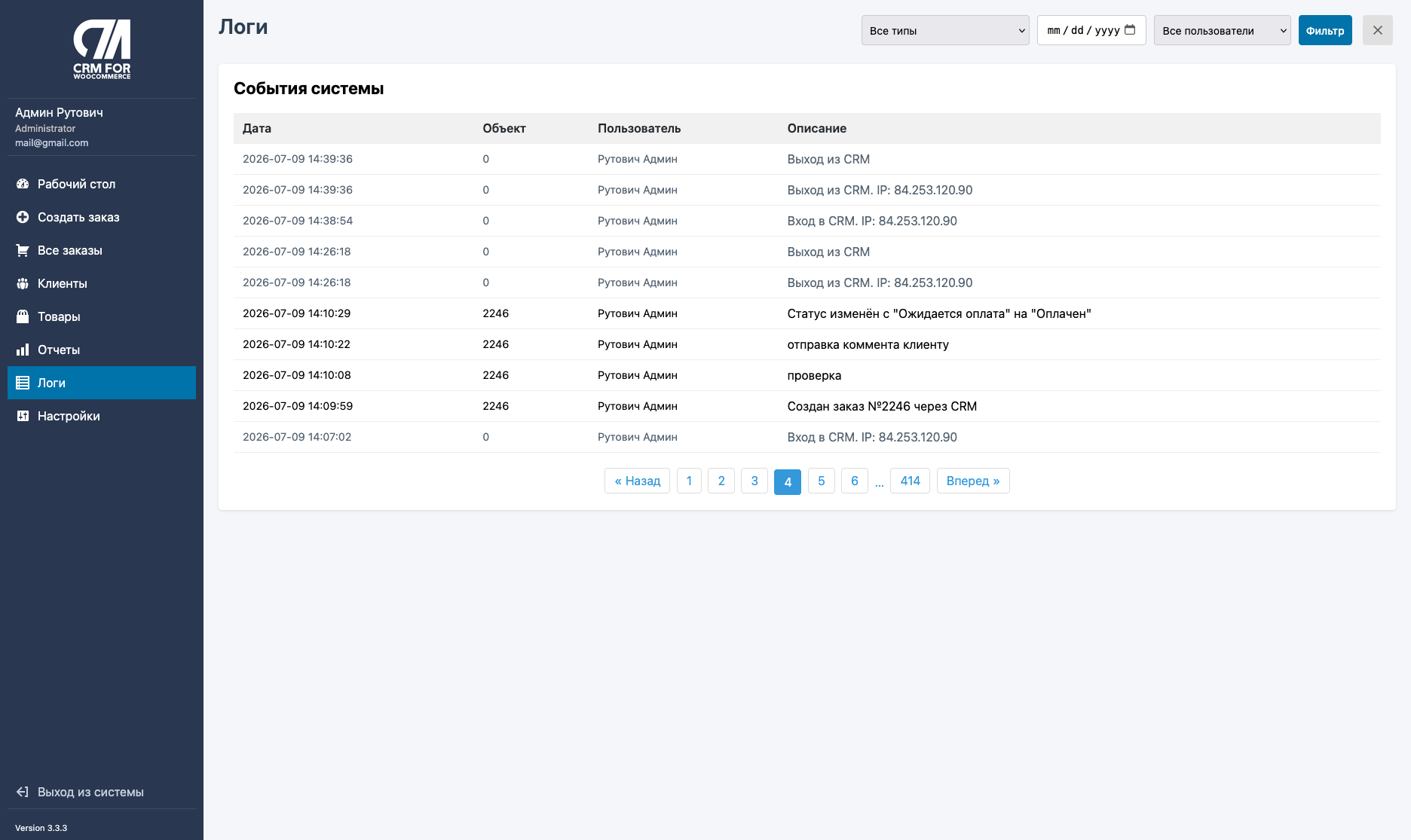The width and height of the screenshot is (1411, 840).
Task: Go to next page via Вперед »
Action: coord(973,481)
